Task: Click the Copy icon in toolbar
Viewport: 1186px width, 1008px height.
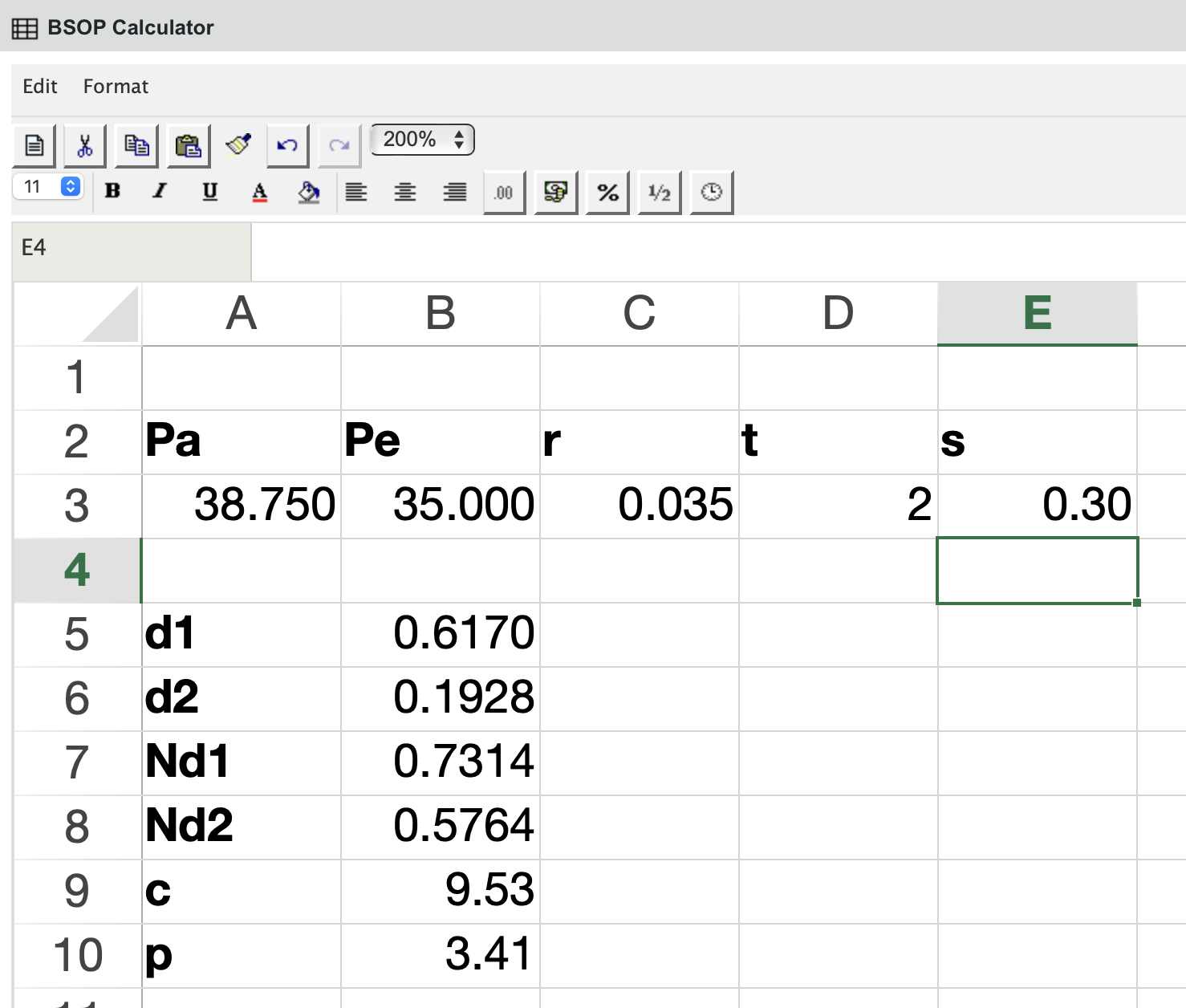Action: (136, 145)
